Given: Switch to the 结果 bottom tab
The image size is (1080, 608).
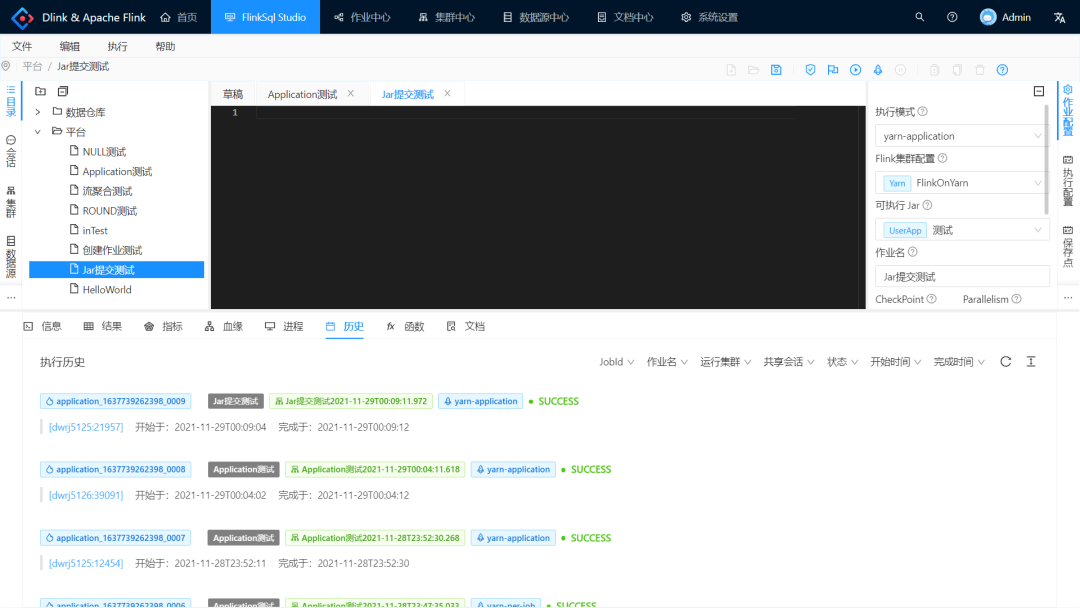Looking at the screenshot, I should pos(103,326).
